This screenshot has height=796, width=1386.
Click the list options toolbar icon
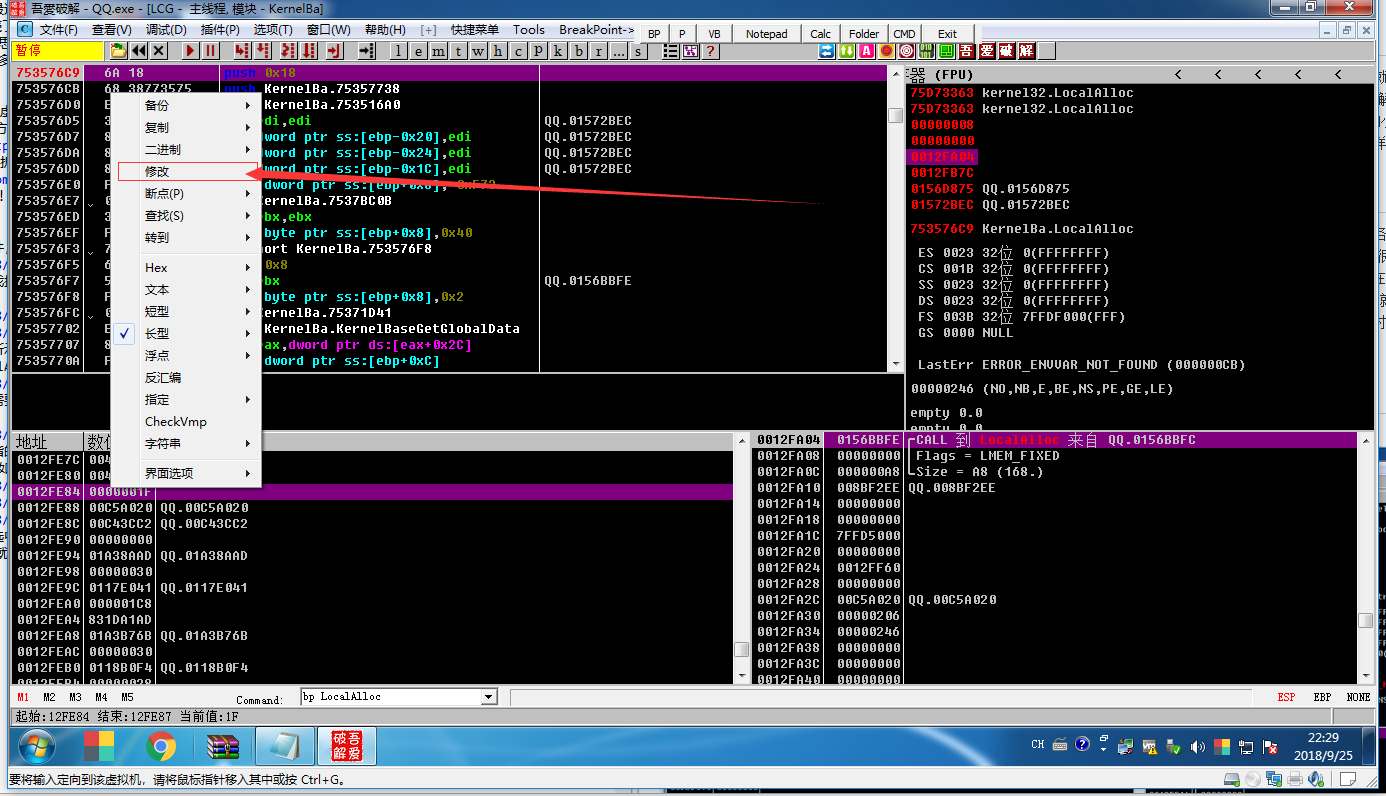[671, 51]
